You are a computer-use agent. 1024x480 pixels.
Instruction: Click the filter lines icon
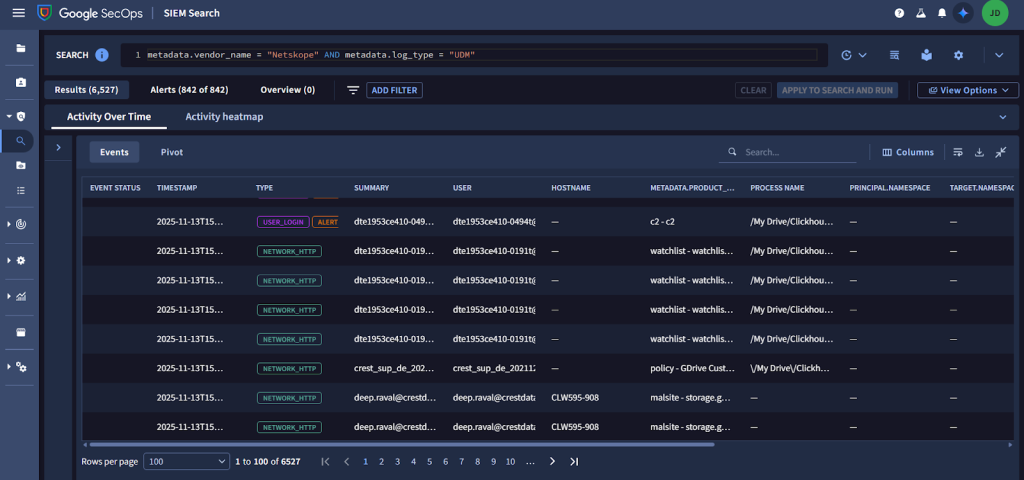[x=353, y=90]
